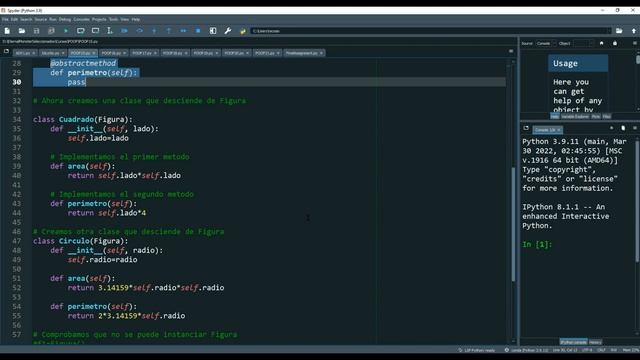The height and width of the screenshot is (360, 640).
Task: Open editor options hamburger menu
Action: 511,51
